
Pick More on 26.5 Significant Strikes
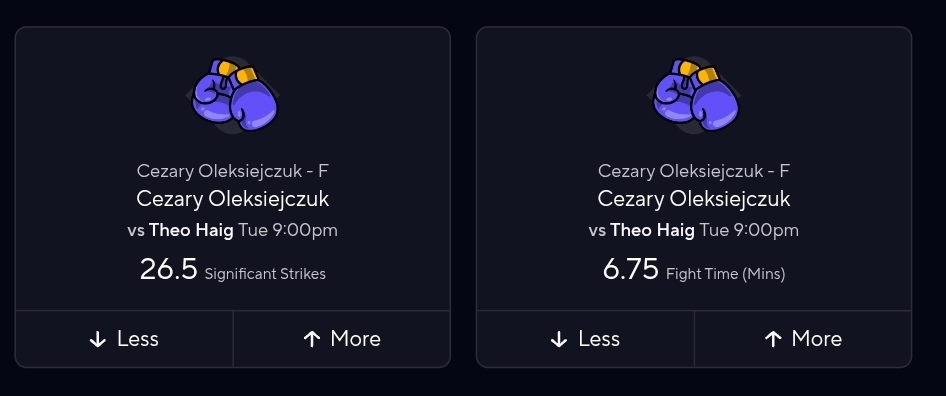point(342,339)
